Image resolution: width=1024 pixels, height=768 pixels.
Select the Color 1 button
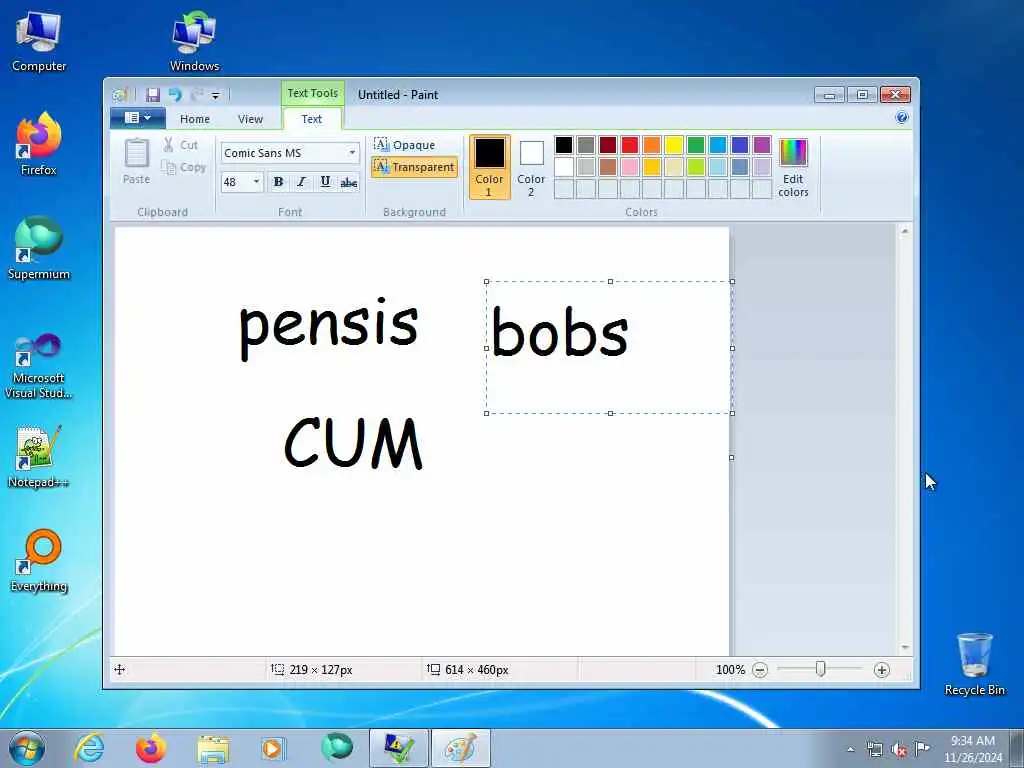coord(489,167)
